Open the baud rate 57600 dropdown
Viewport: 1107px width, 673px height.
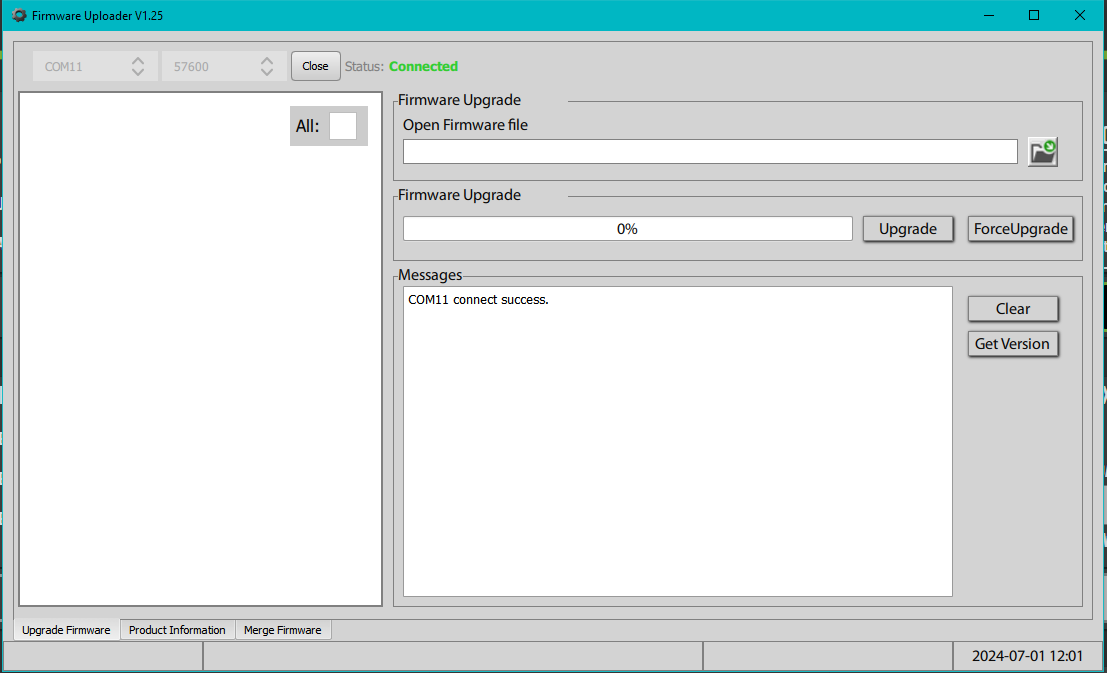pyautogui.click(x=210, y=66)
